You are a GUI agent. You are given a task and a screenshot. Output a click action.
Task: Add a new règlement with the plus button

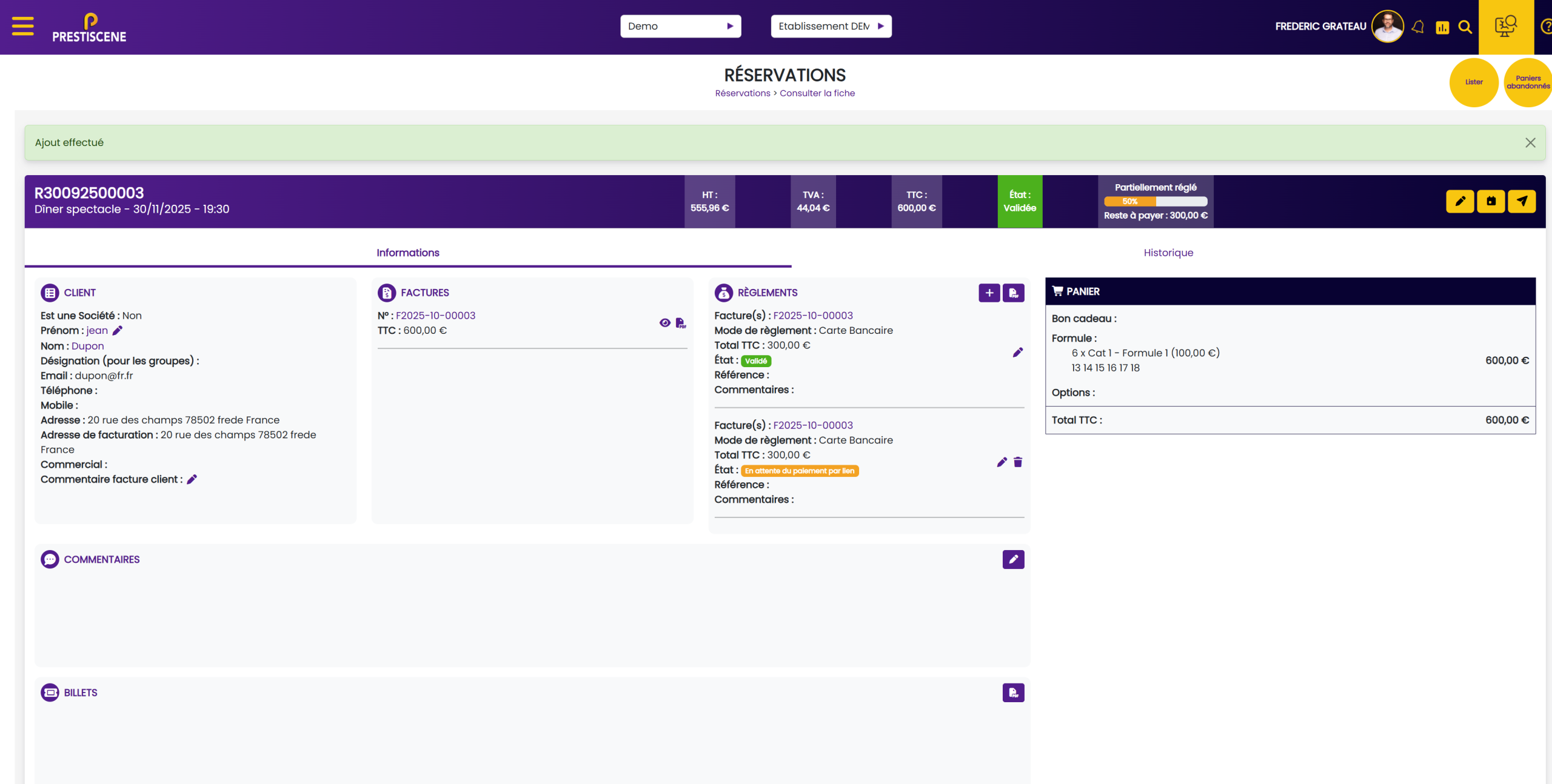tap(989, 293)
